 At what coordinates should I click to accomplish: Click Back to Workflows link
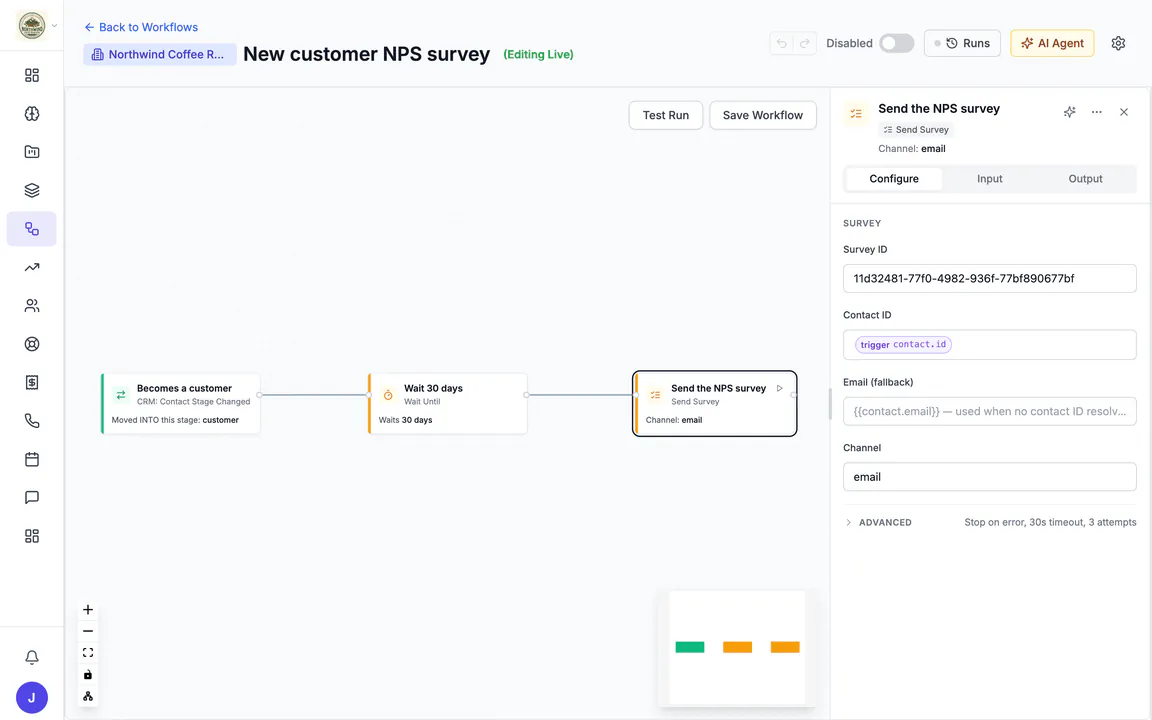(141, 27)
